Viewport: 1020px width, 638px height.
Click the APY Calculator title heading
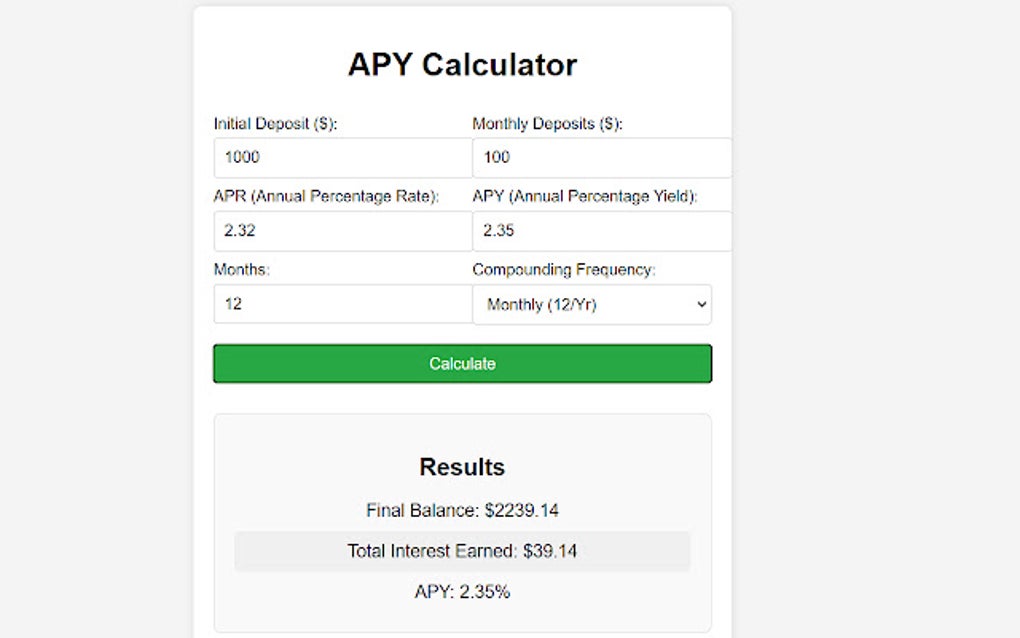[x=461, y=64]
